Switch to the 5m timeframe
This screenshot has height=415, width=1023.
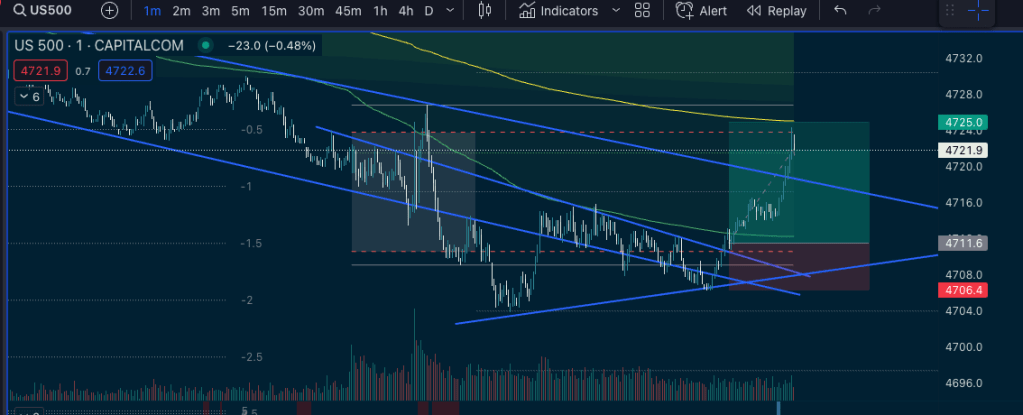240,11
